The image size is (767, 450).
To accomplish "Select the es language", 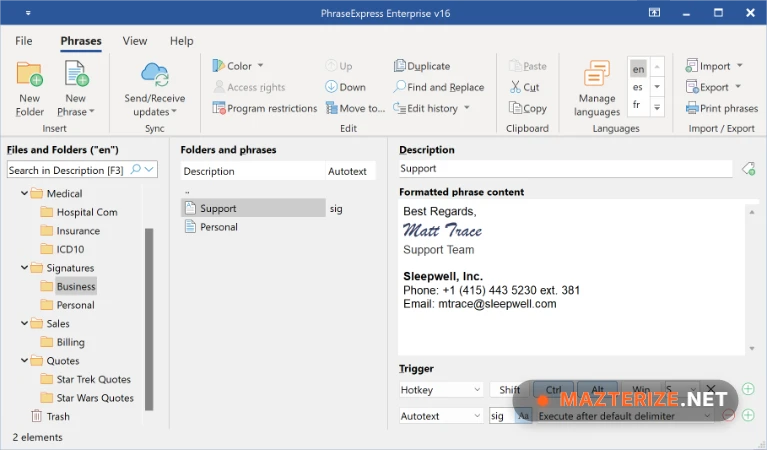I will pos(637,87).
